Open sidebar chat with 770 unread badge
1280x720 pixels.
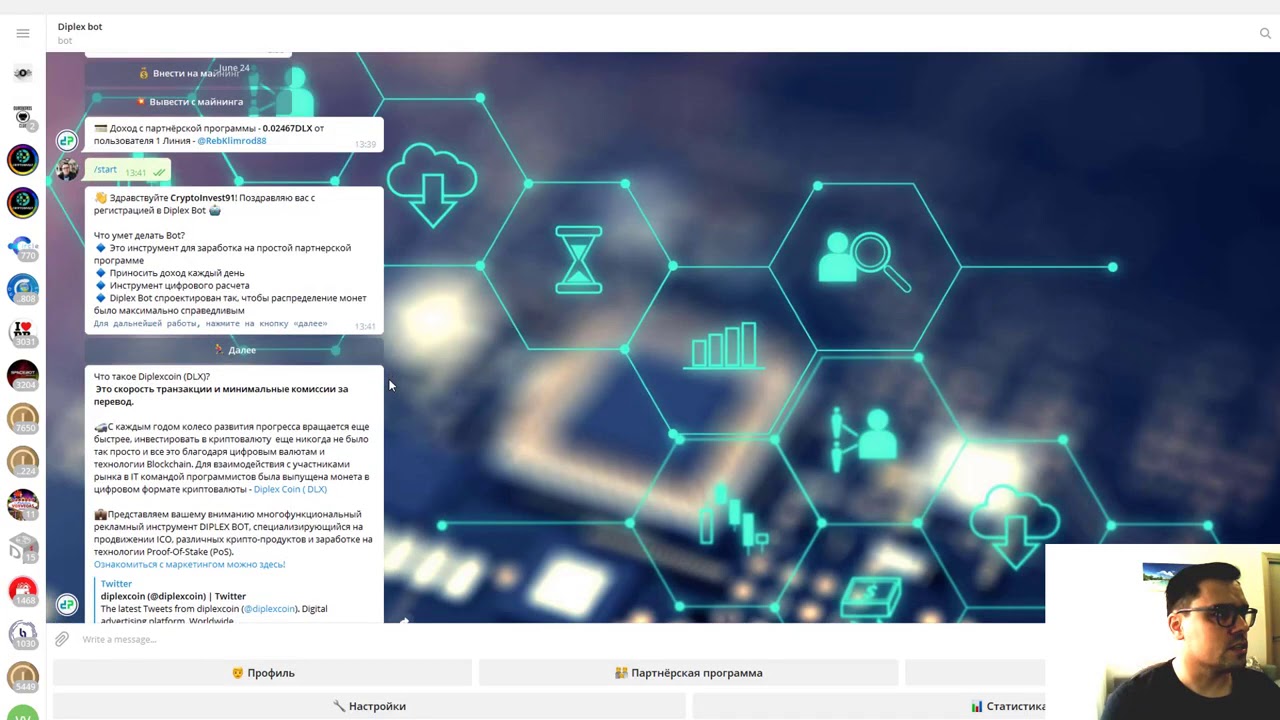(22, 247)
